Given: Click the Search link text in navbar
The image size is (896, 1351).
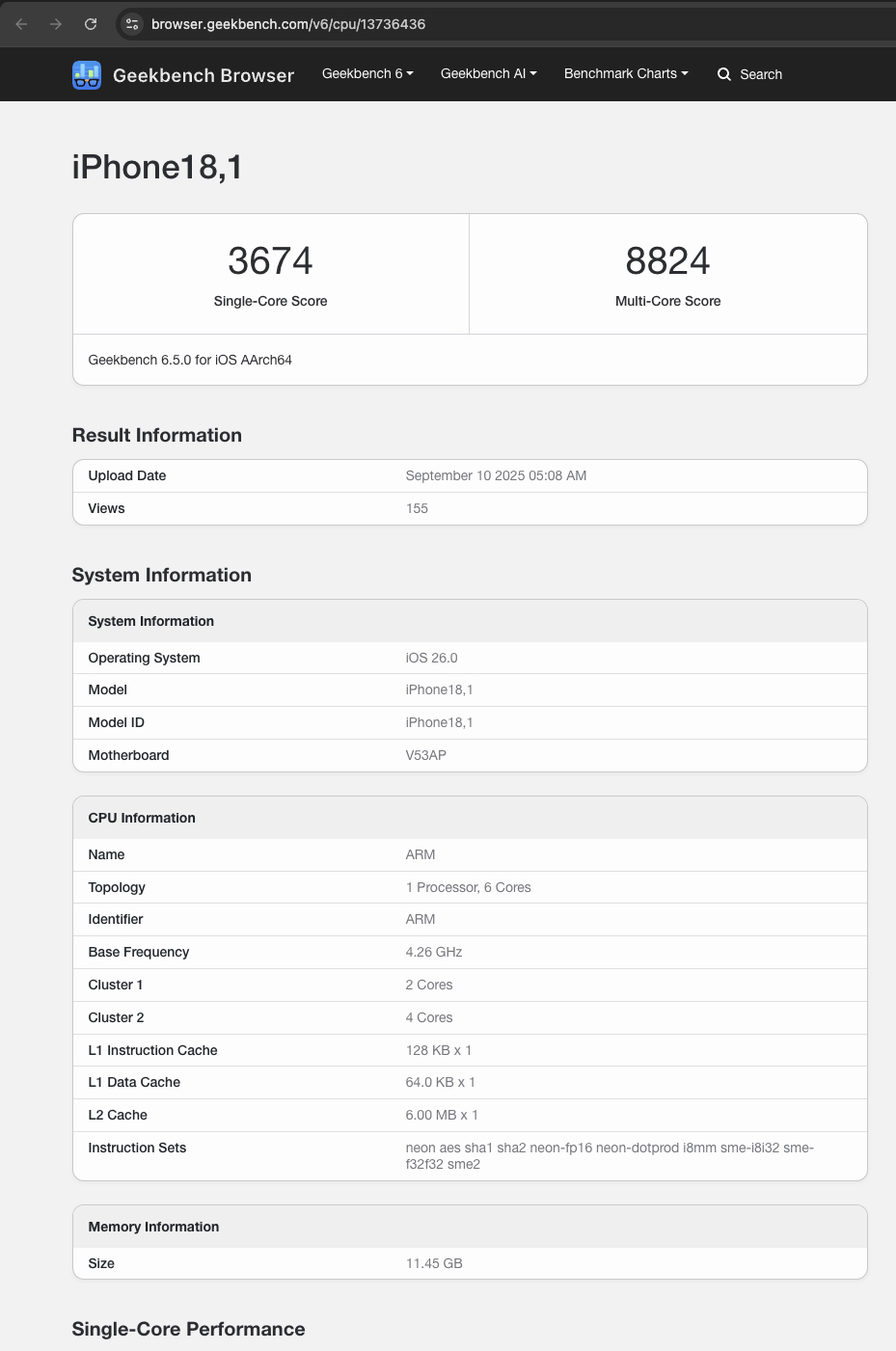Looking at the screenshot, I should (761, 74).
